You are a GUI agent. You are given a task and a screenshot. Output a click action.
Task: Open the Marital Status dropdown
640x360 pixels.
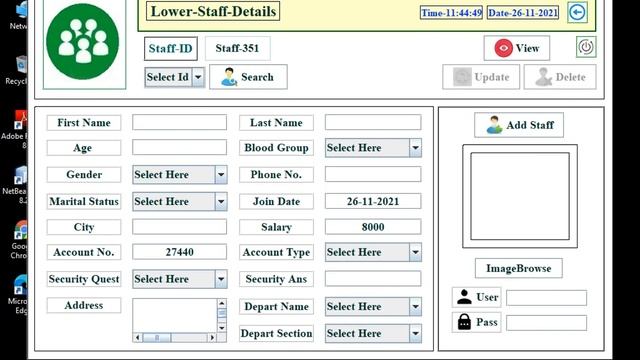(180, 202)
